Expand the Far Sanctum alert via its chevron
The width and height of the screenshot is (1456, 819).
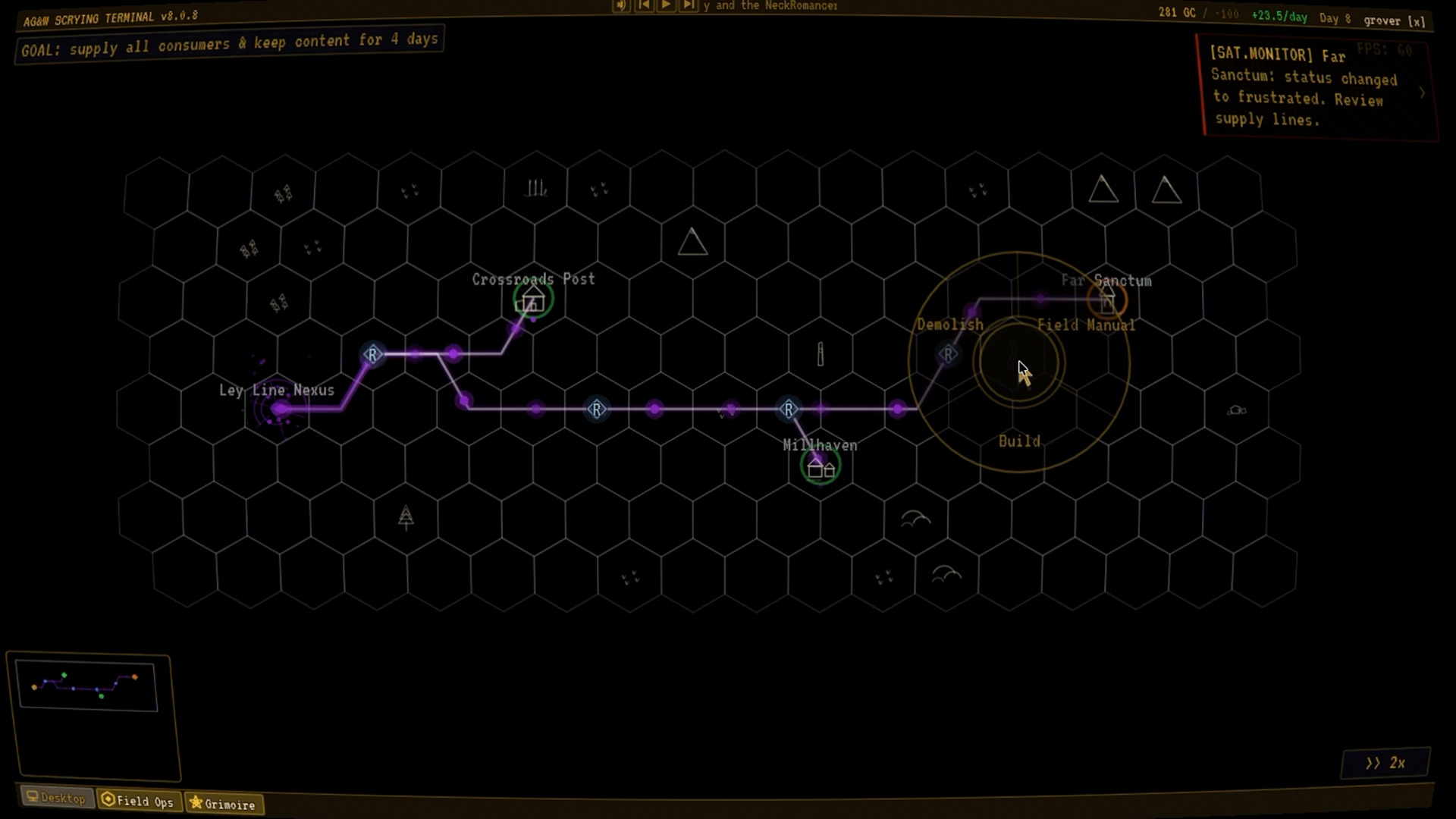coord(1423,93)
